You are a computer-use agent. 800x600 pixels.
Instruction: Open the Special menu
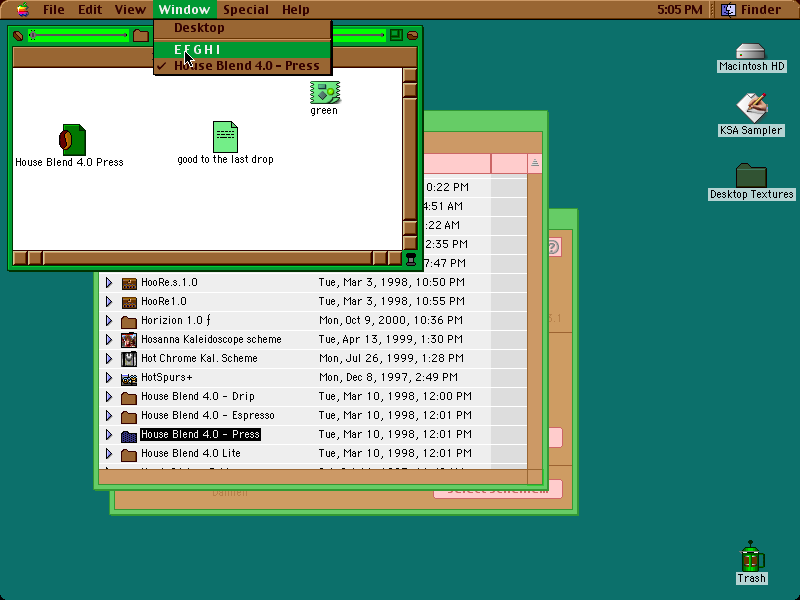246,10
